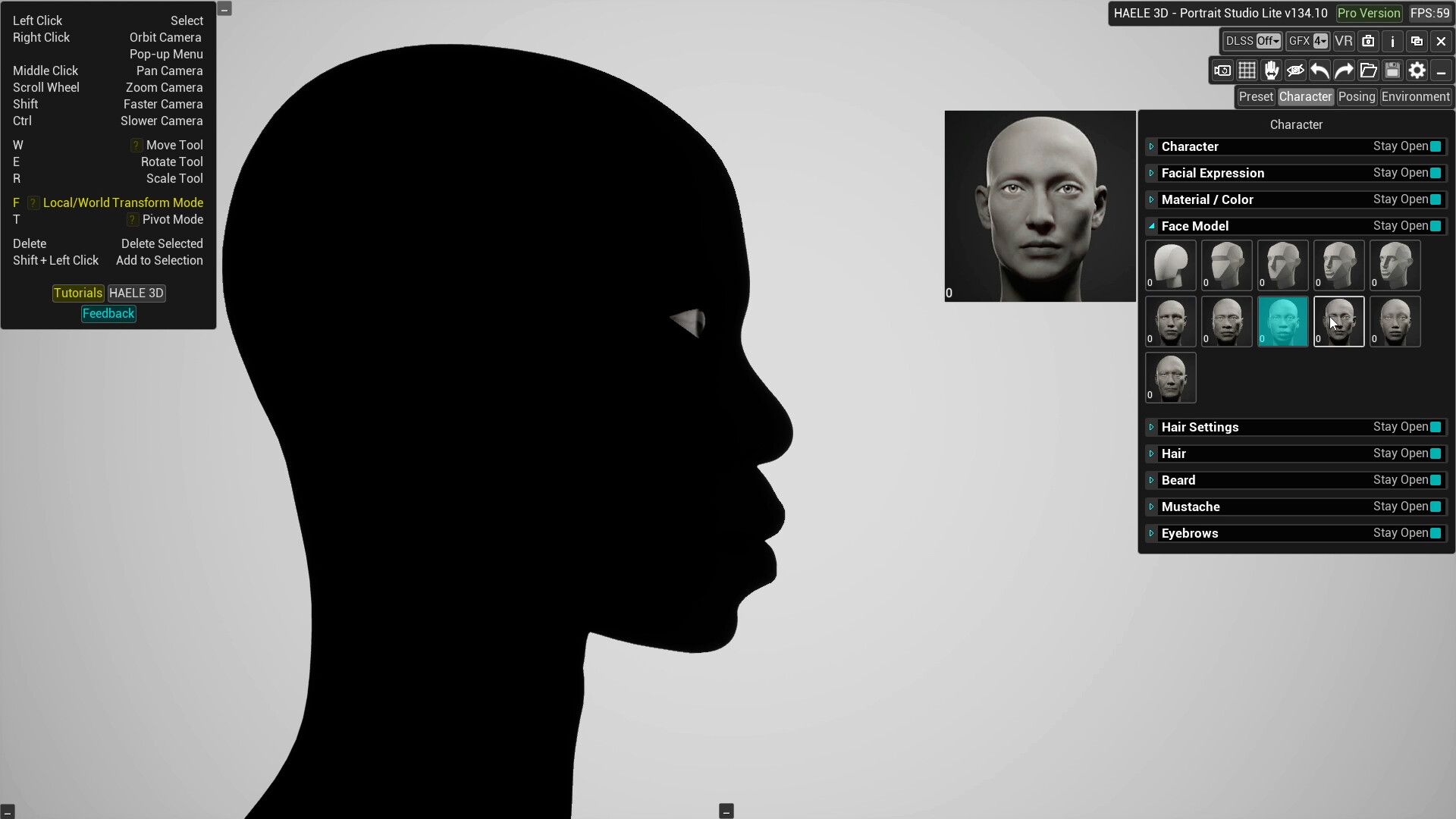
Task: Switch to the Posing tab
Action: (x=1357, y=96)
